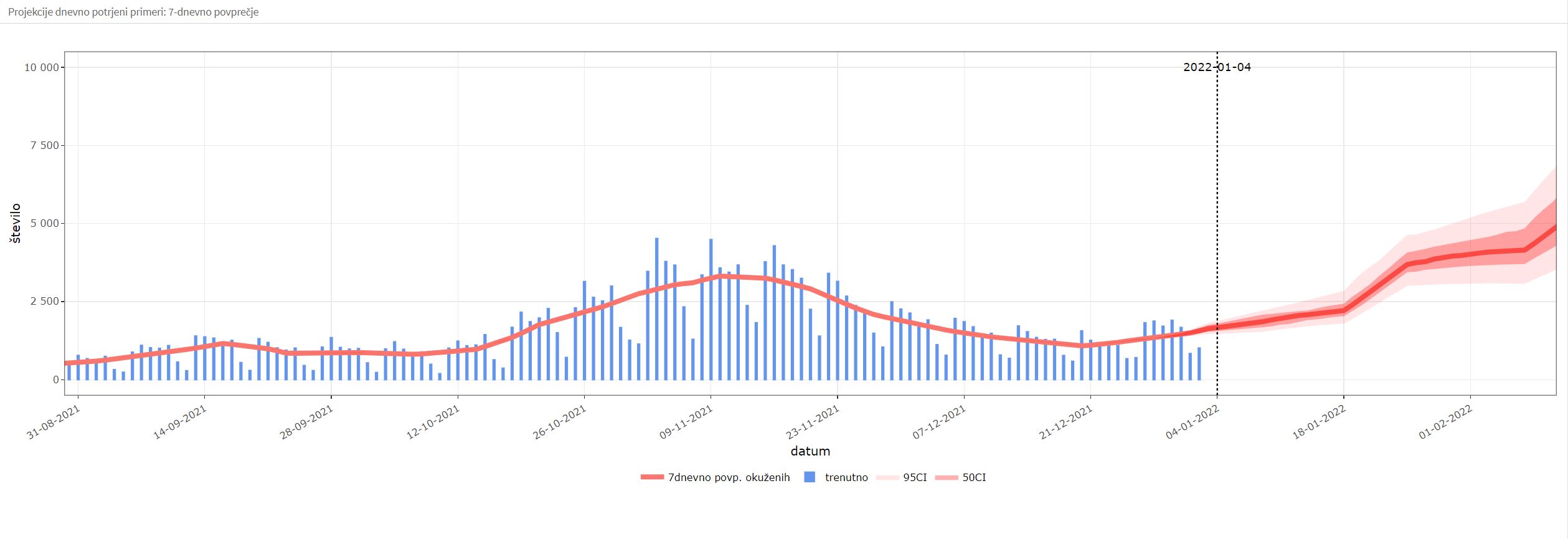Click the "datum" x-axis title
The height and width of the screenshot is (539, 1568).
pyautogui.click(x=810, y=451)
